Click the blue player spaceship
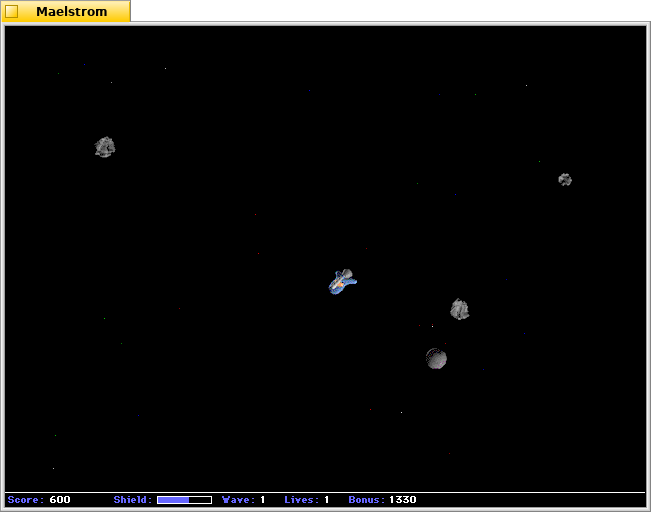 [343, 282]
